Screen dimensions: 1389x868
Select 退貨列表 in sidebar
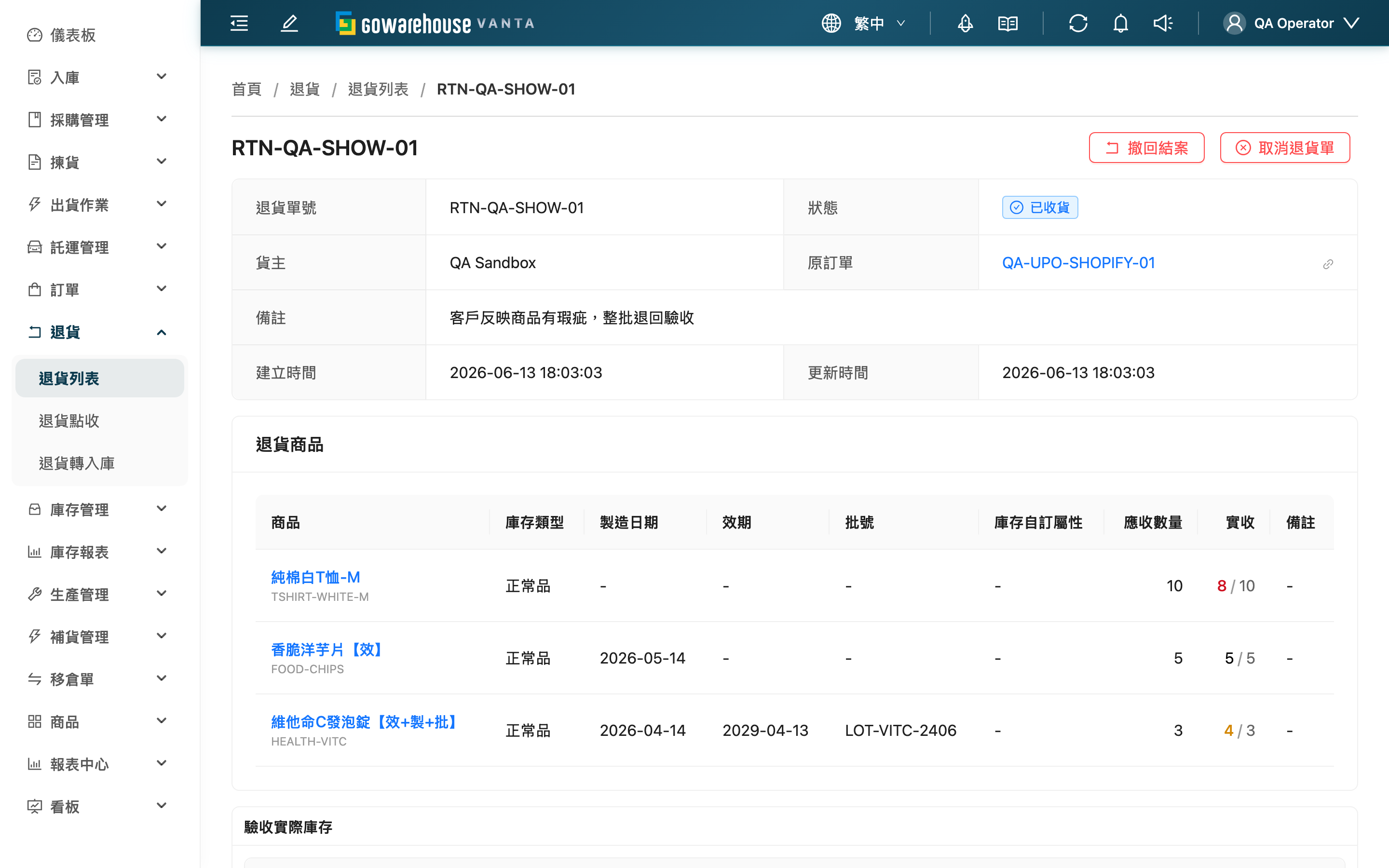point(100,379)
